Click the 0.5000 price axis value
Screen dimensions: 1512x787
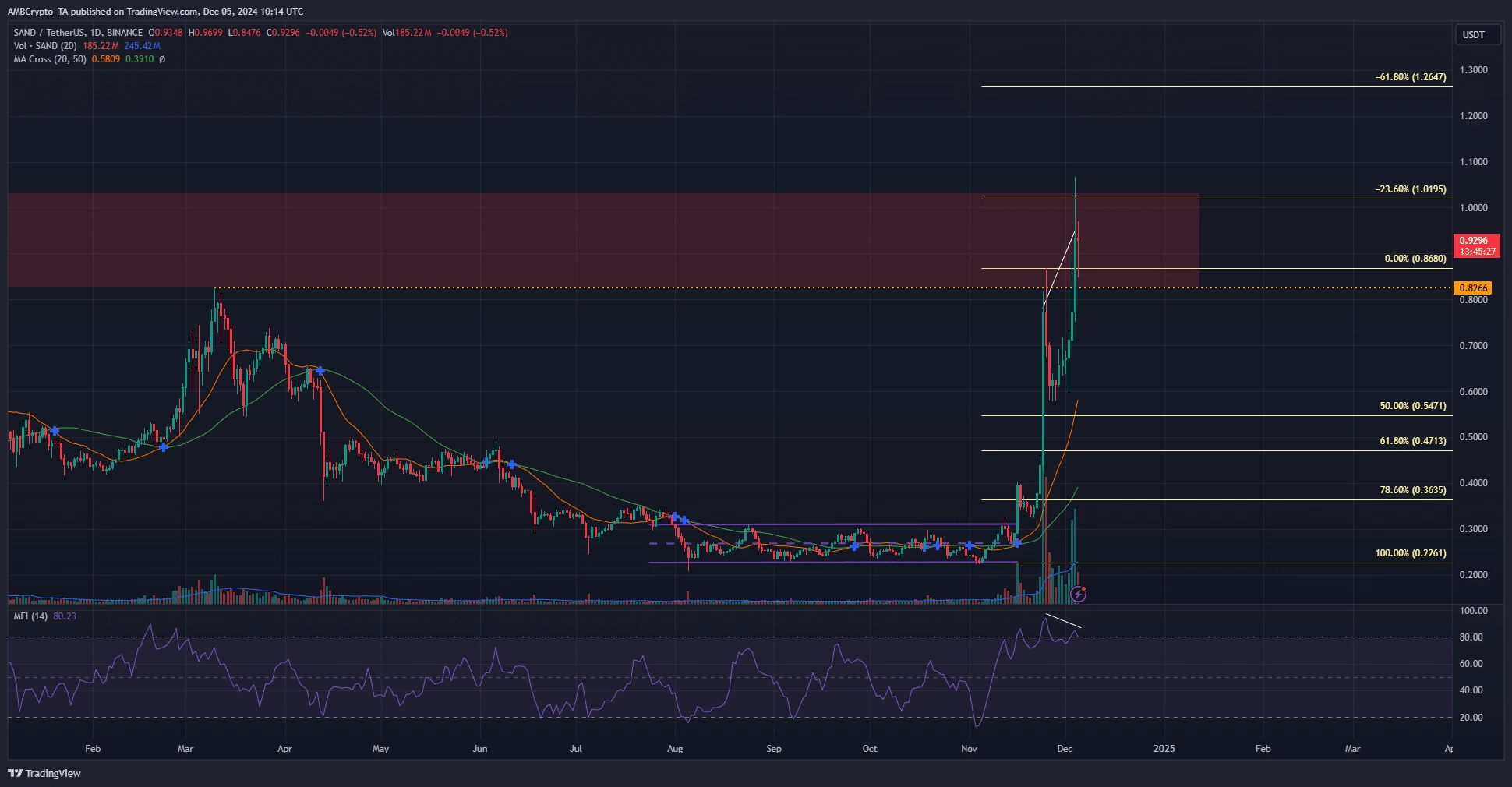click(1474, 437)
